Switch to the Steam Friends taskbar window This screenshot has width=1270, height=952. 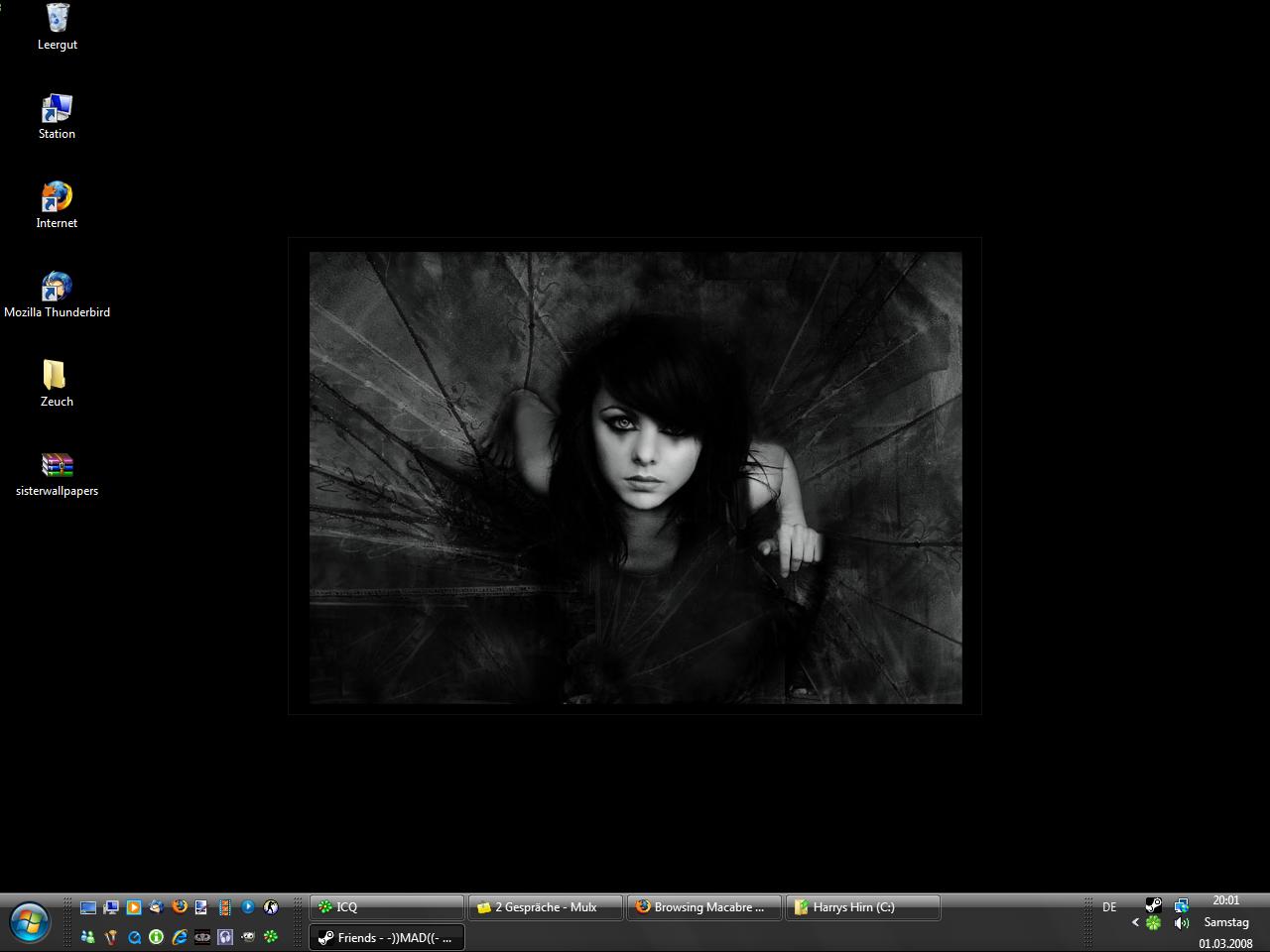(x=386, y=937)
